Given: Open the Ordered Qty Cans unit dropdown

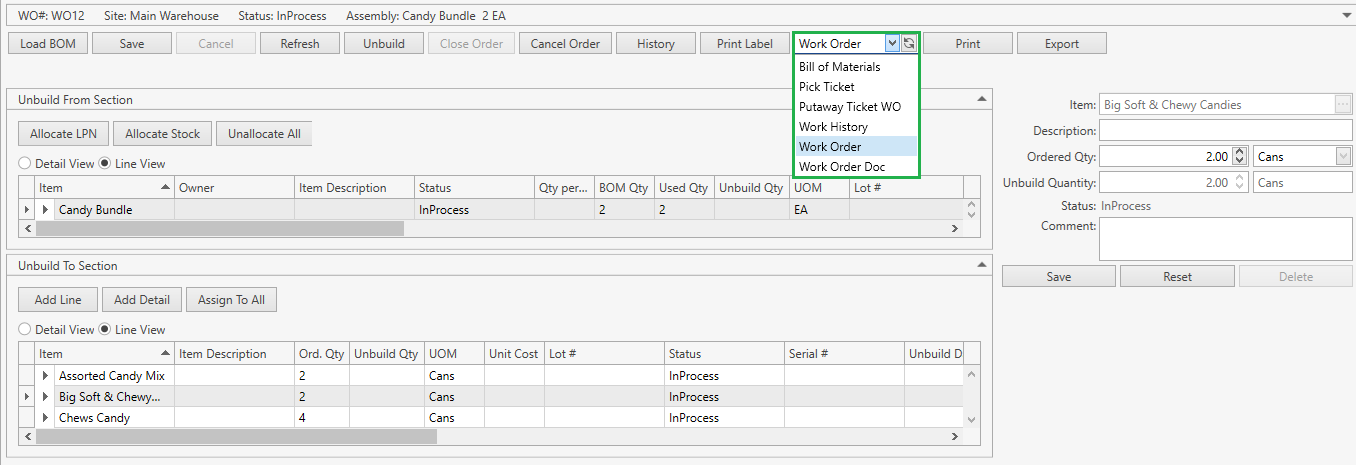Looking at the screenshot, I should [x=1343, y=156].
